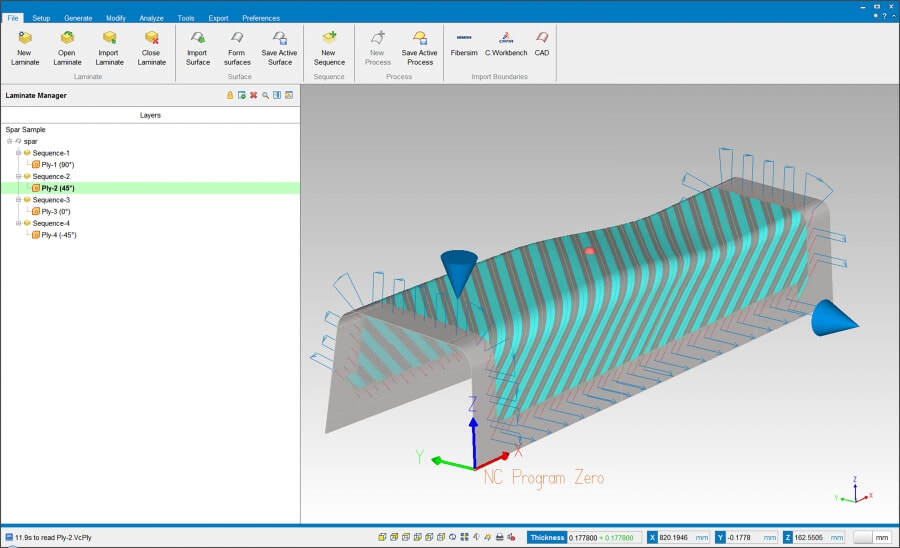Create a New Sequence
Image resolution: width=900 pixels, height=548 pixels.
329,40
